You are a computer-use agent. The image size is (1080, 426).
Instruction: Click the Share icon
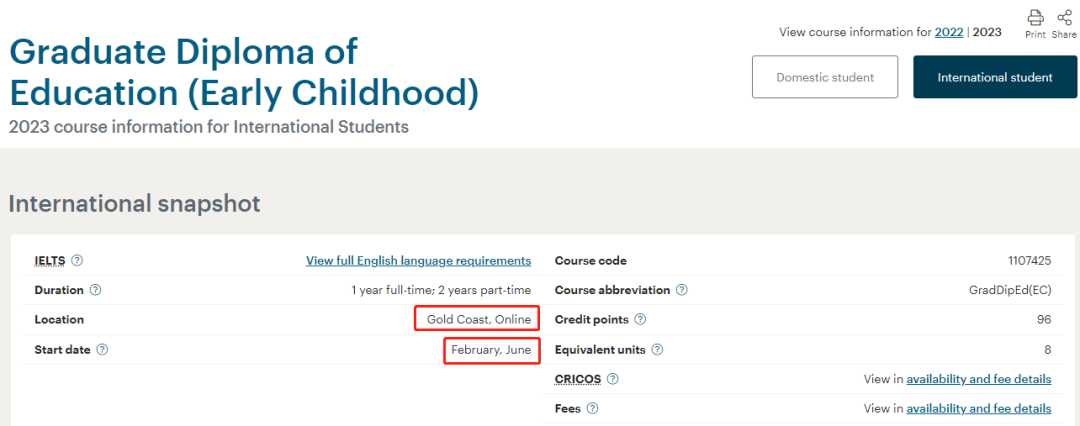click(1064, 18)
